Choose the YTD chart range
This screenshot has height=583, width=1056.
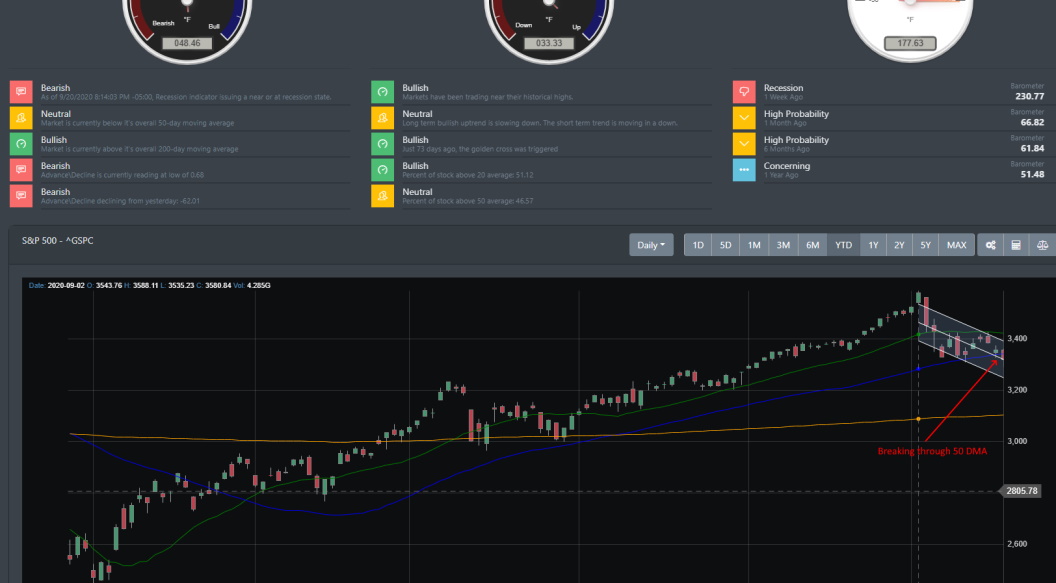click(x=843, y=245)
